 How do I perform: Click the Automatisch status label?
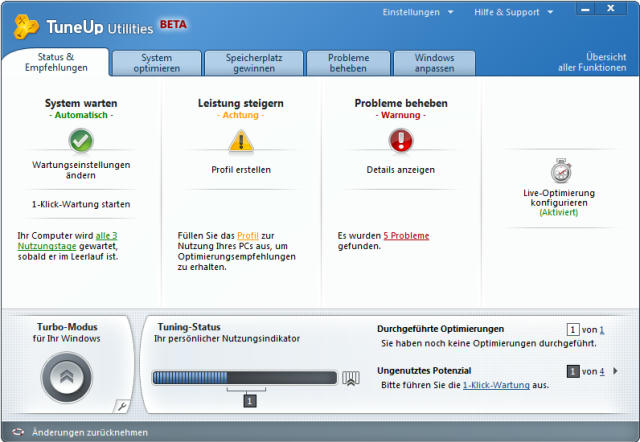[x=81, y=115]
